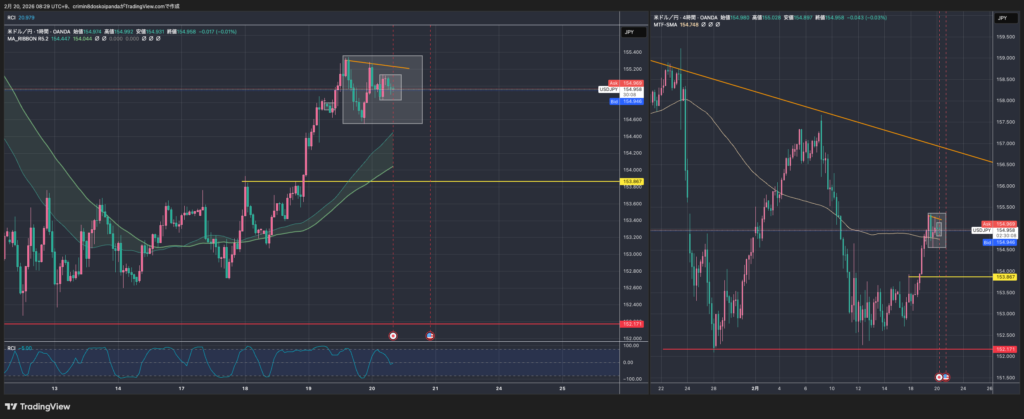This screenshot has width=1024, height=419.
Task: Open the US flag event icon on the 1-hour chart
Action: click(x=430, y=336)
